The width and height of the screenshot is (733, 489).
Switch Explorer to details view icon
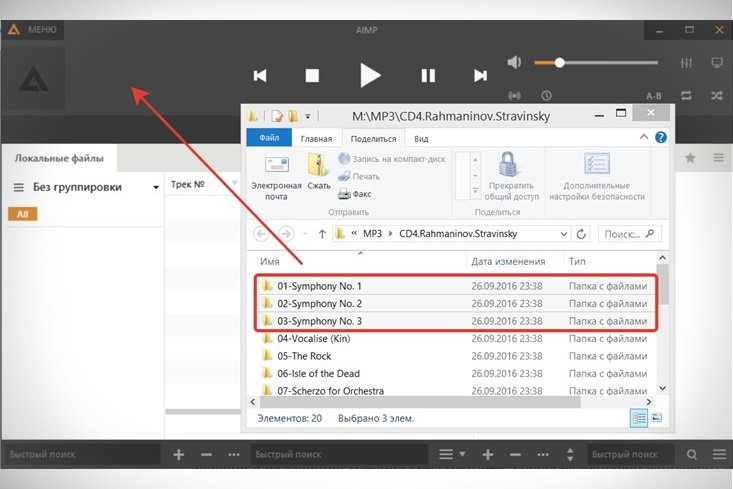[639, 418]
